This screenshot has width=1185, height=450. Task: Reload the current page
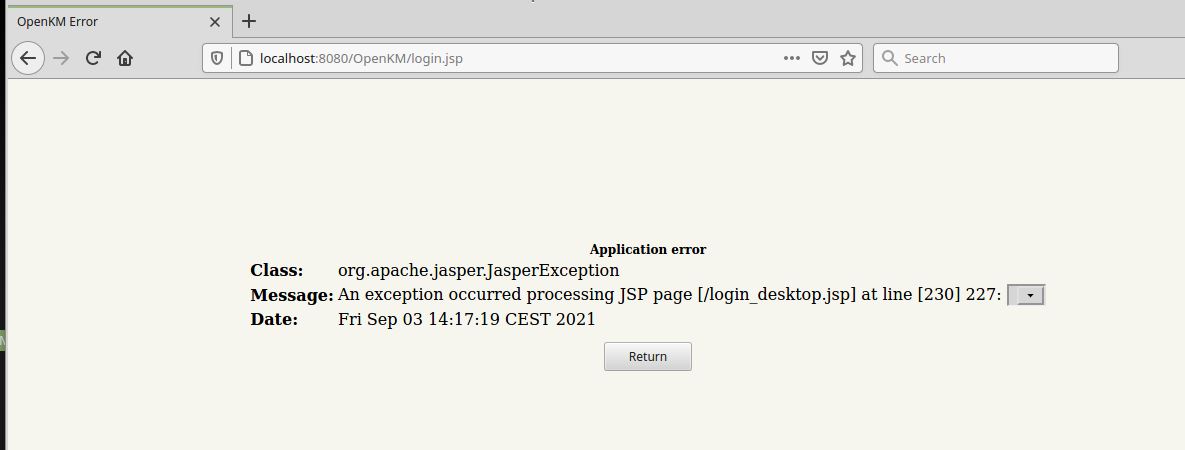pyautogui.click(x=93, y=58)
